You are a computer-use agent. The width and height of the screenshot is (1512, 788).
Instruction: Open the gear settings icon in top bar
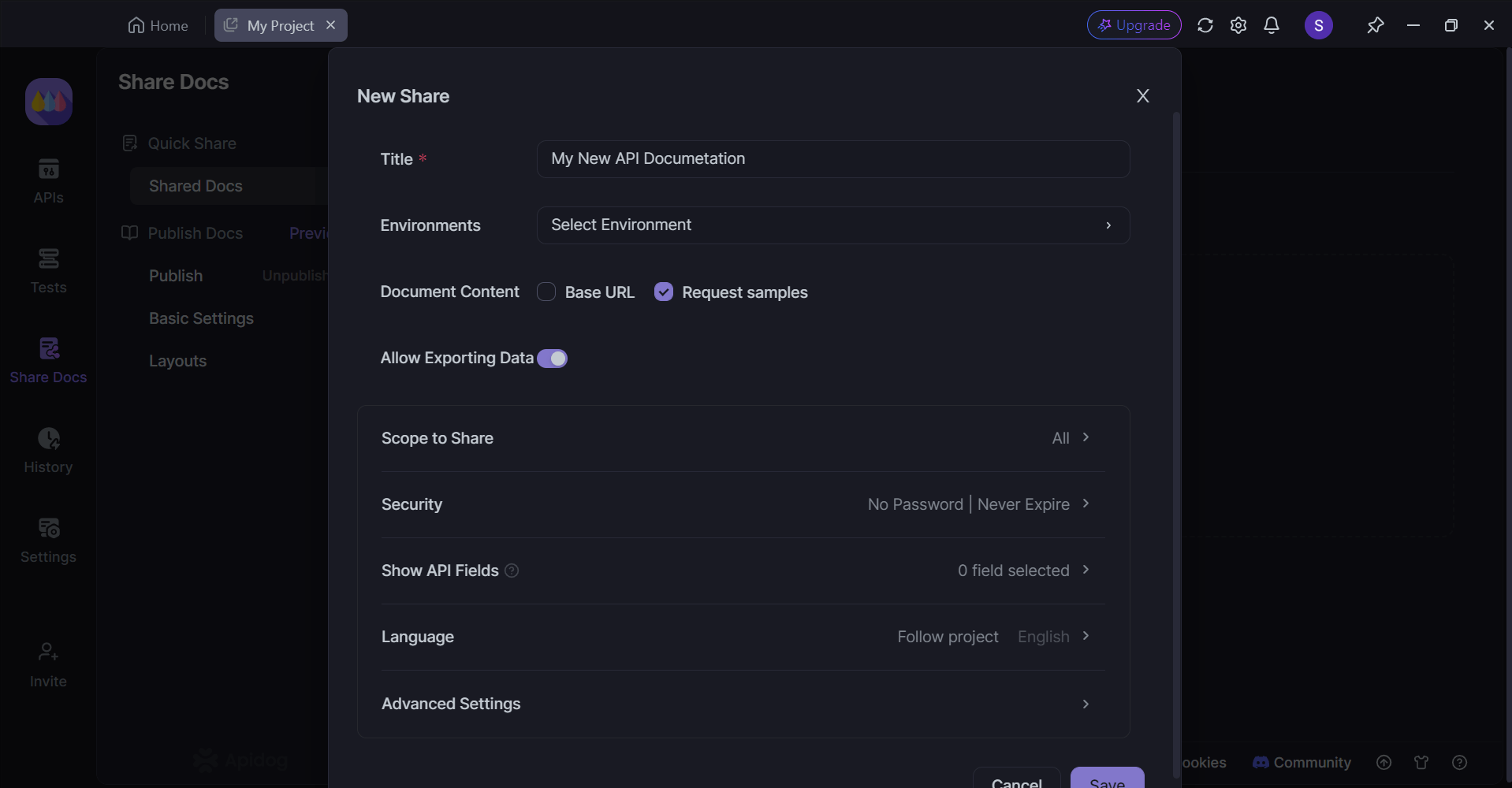[1238, 25]
